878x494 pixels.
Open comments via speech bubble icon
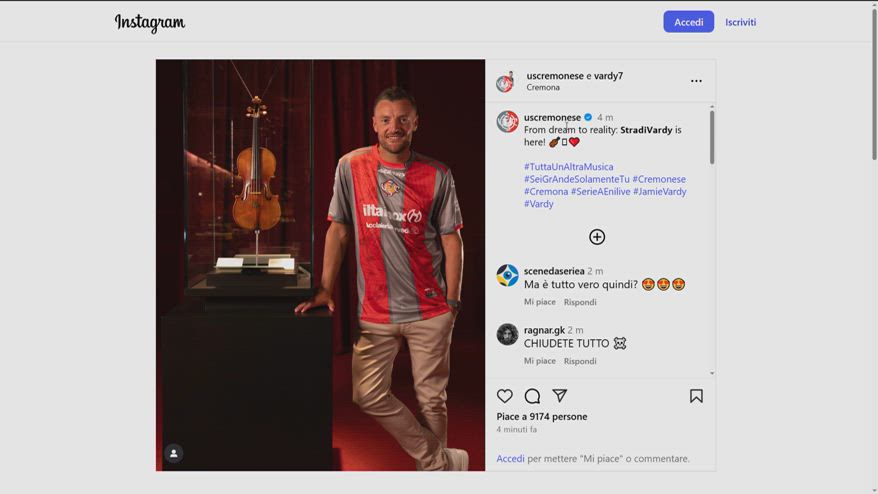coord(532,396)
